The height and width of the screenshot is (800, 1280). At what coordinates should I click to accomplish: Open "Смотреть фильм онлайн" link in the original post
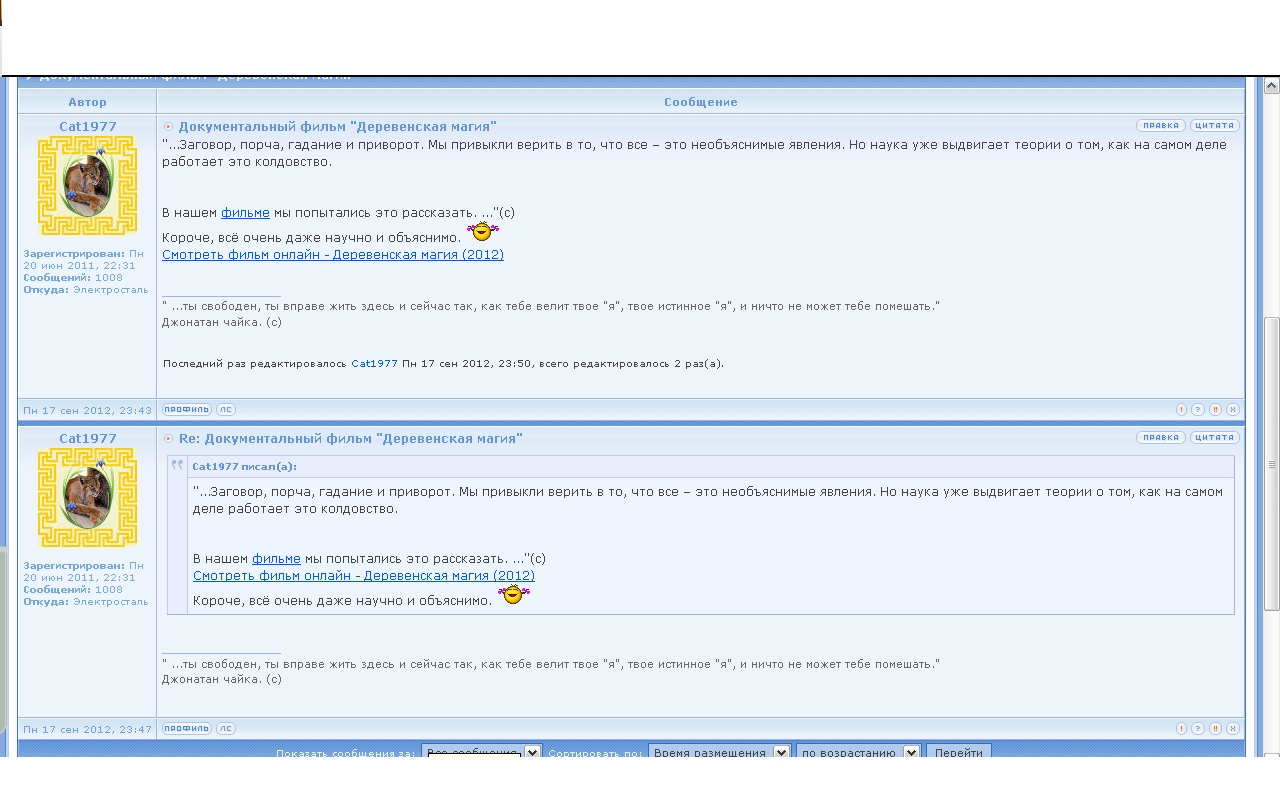[x=333, y=255]
